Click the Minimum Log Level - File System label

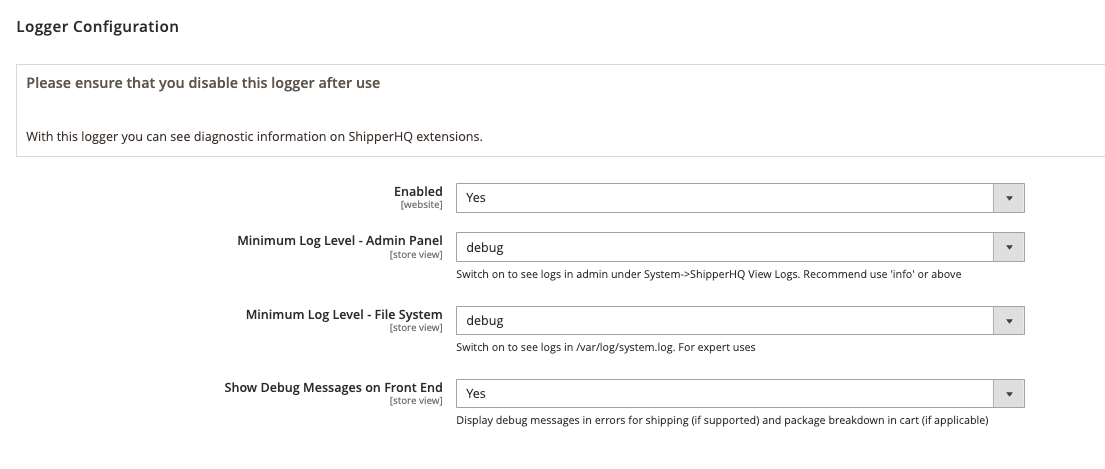coord(344,314)
